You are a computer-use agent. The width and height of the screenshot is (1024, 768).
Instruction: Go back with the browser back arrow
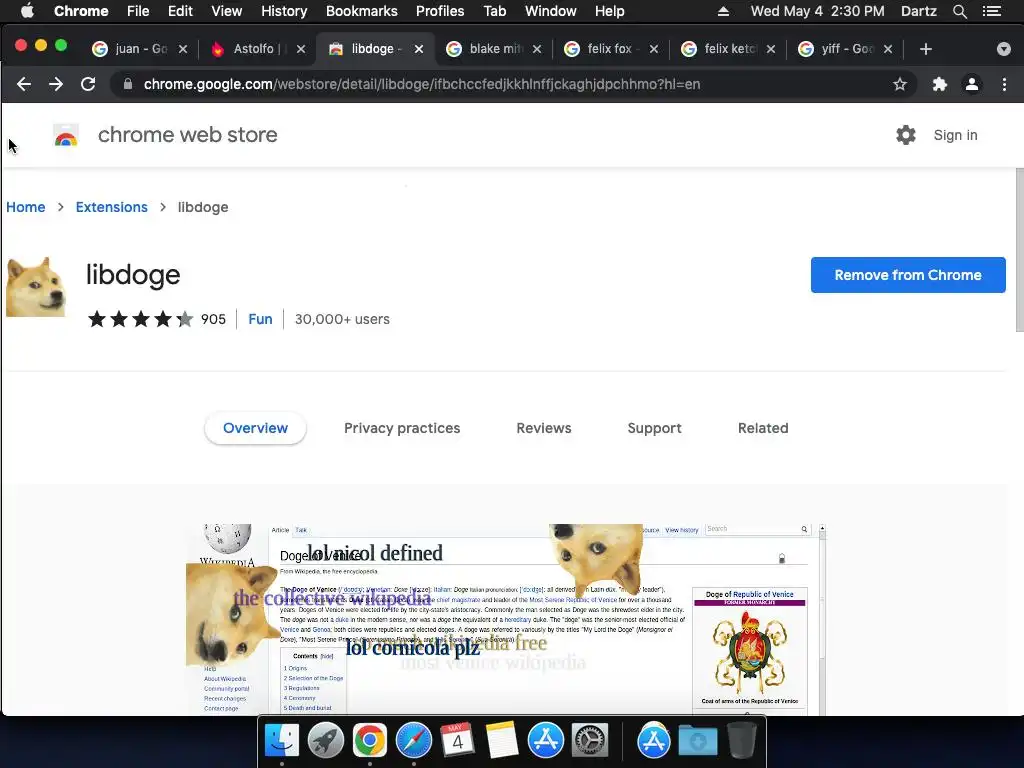pyautogui.click(x=24, y=84)
